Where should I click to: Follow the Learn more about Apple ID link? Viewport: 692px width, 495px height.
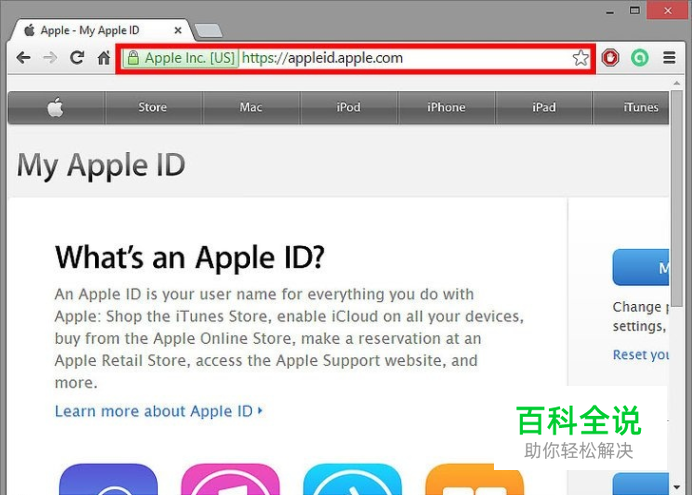pos(158,411)
